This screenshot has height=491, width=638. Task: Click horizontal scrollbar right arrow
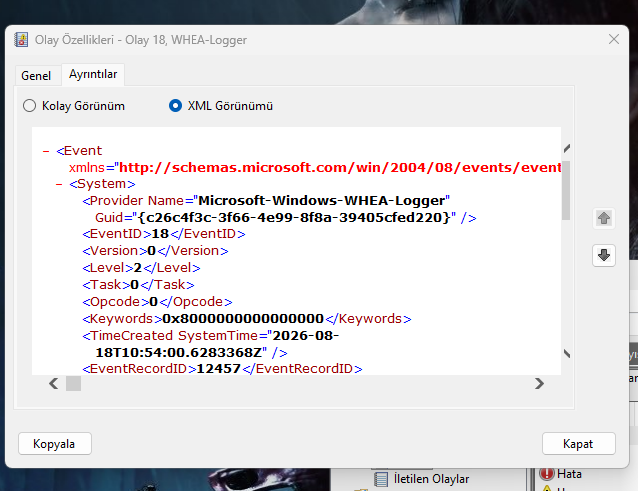(539, 384)
